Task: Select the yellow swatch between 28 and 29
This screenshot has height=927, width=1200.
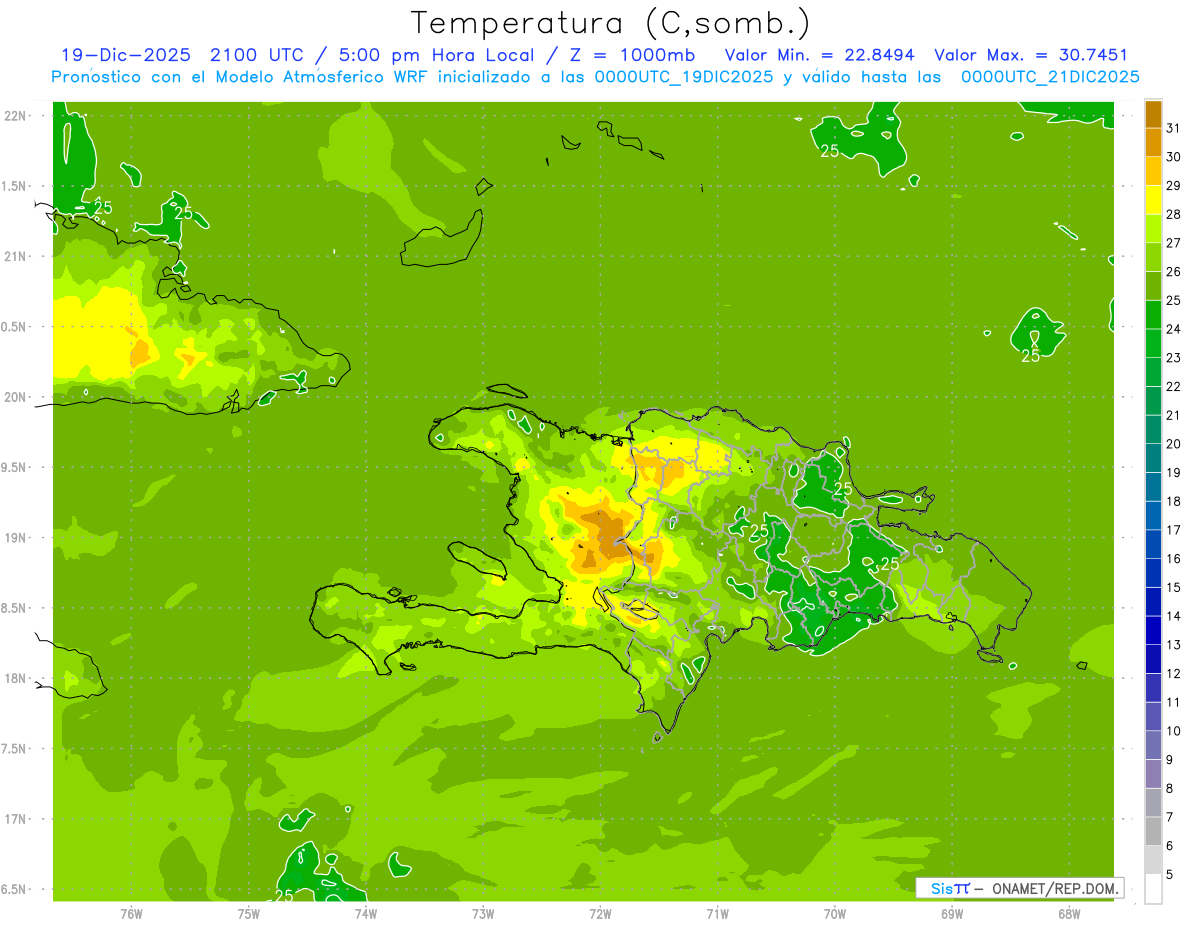Action: tap(1153, 199)
